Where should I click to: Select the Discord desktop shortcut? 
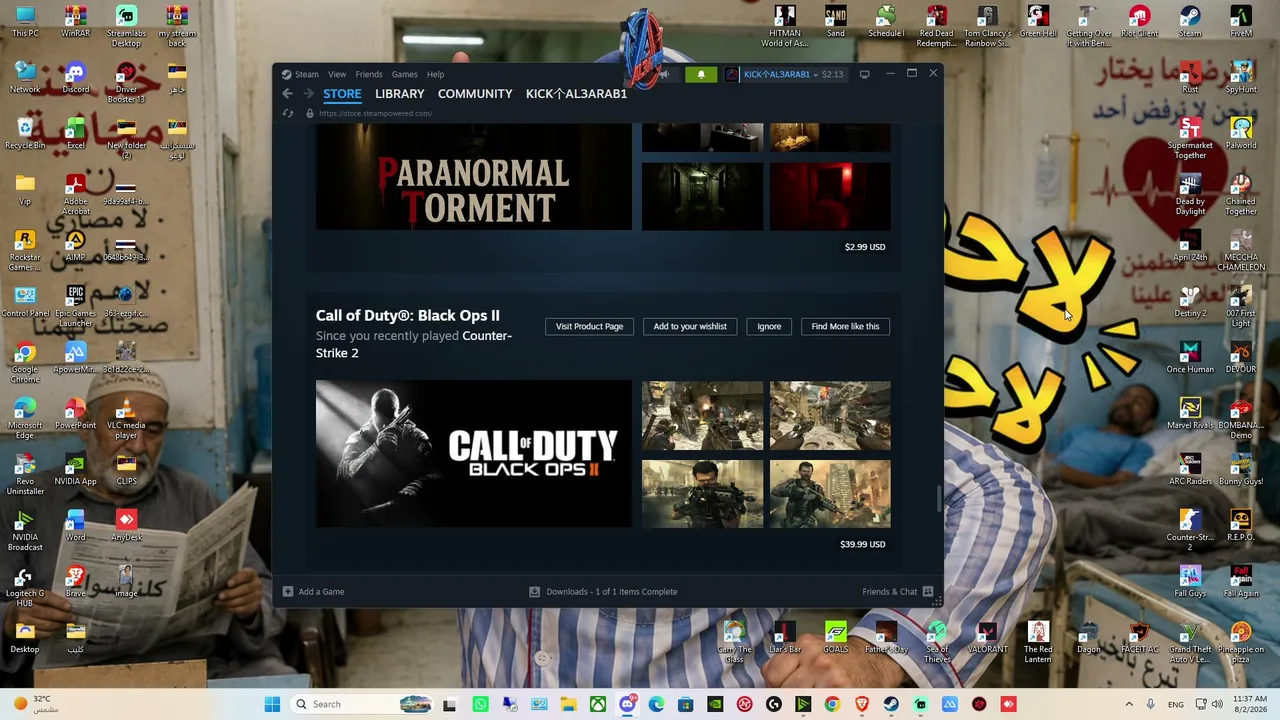[75, 77]
